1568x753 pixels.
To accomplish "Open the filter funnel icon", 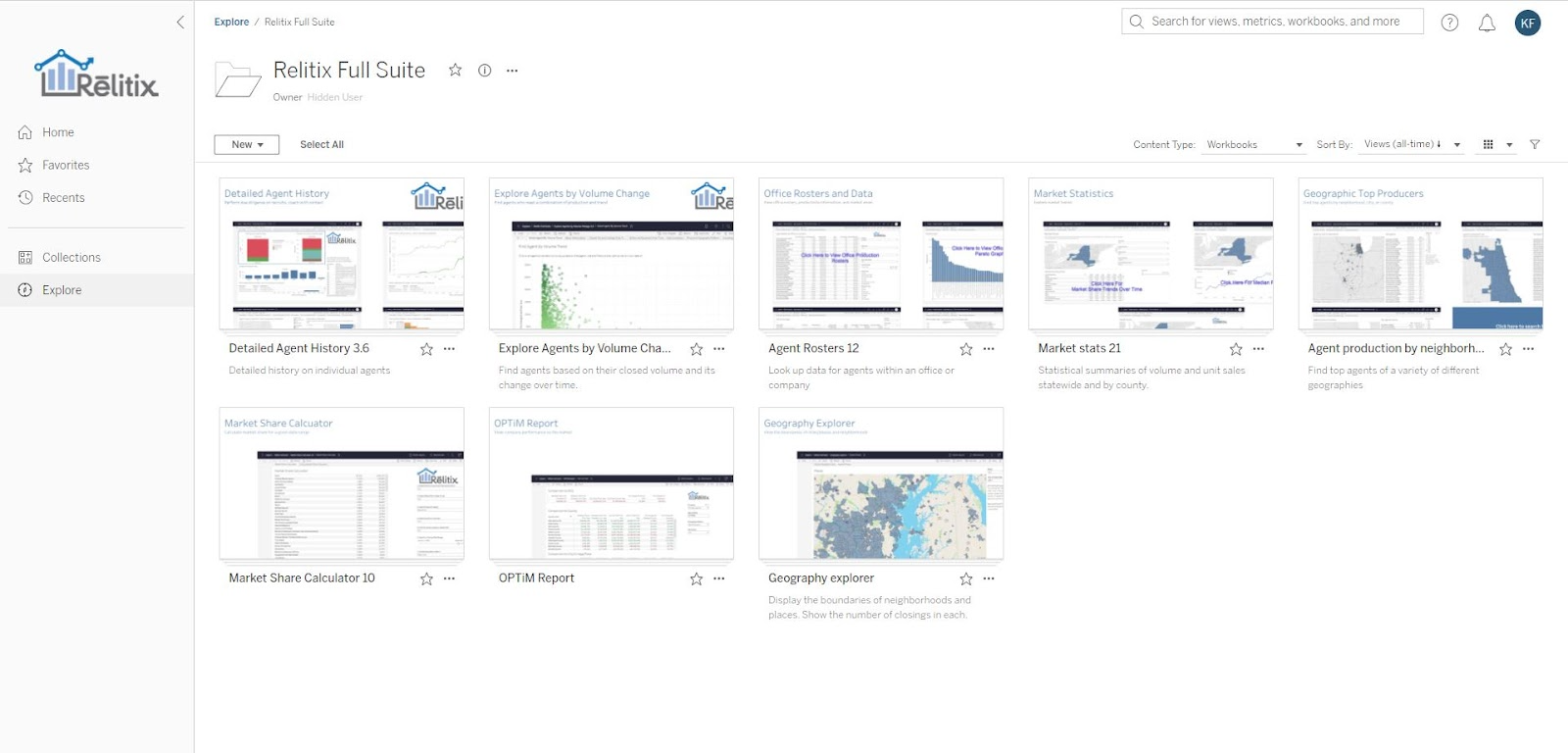I will pos(1535,144).
